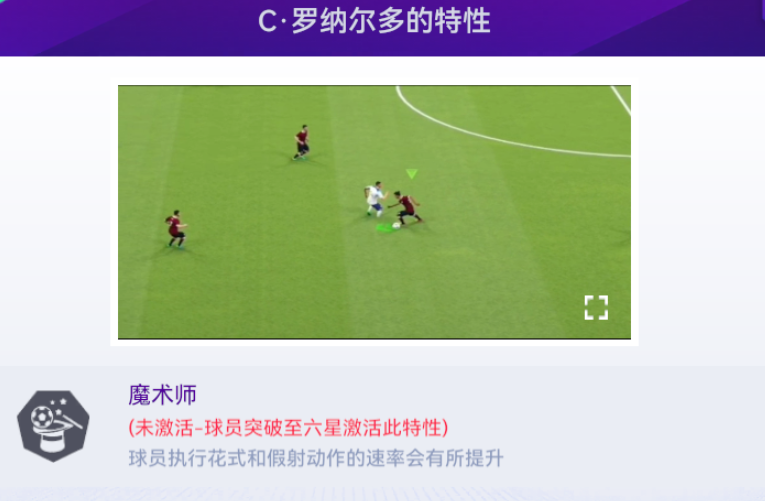This screenshot has height=501, width=765.
Task: Click the soccer ball in the video
Action: click(397, 225)
